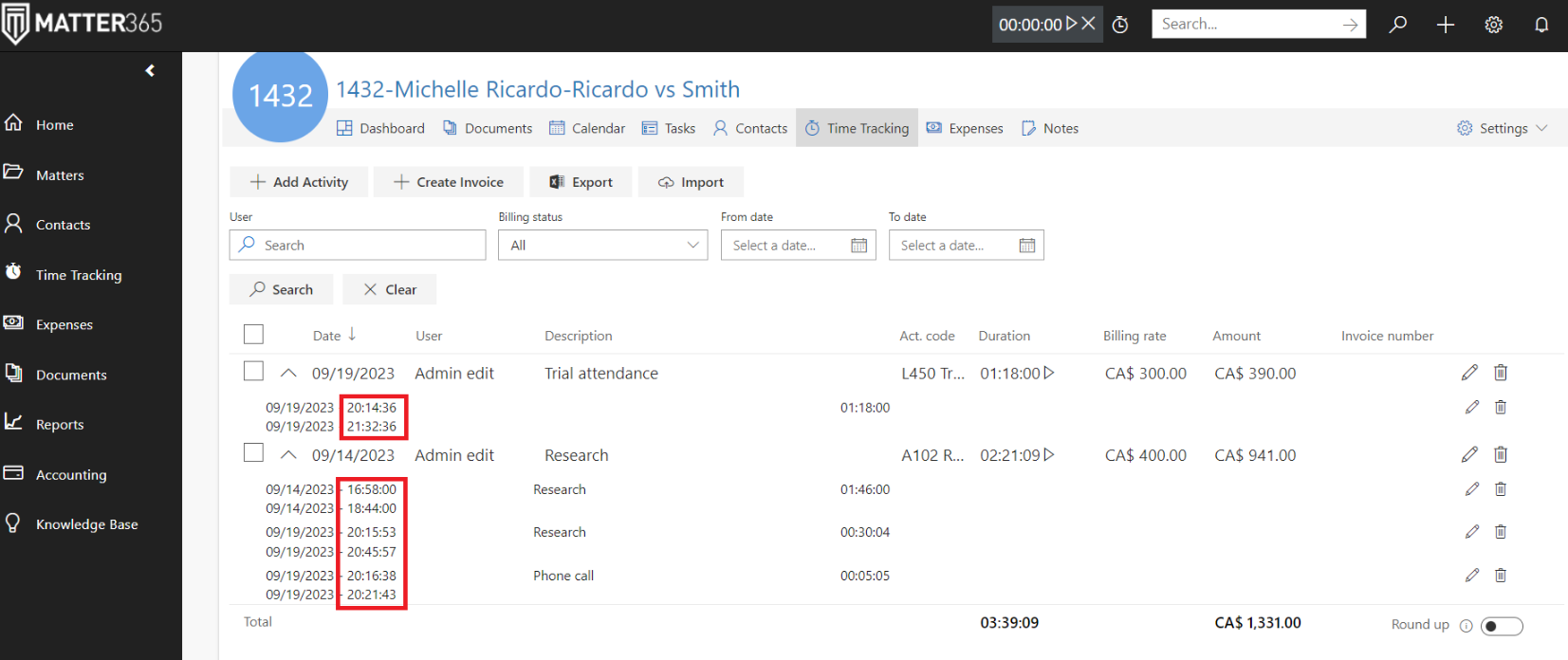The width and height of the screenshot is (1568, 660).
Task: Edit the 00:30:04 Research sub-entry
Action: 1472,532
